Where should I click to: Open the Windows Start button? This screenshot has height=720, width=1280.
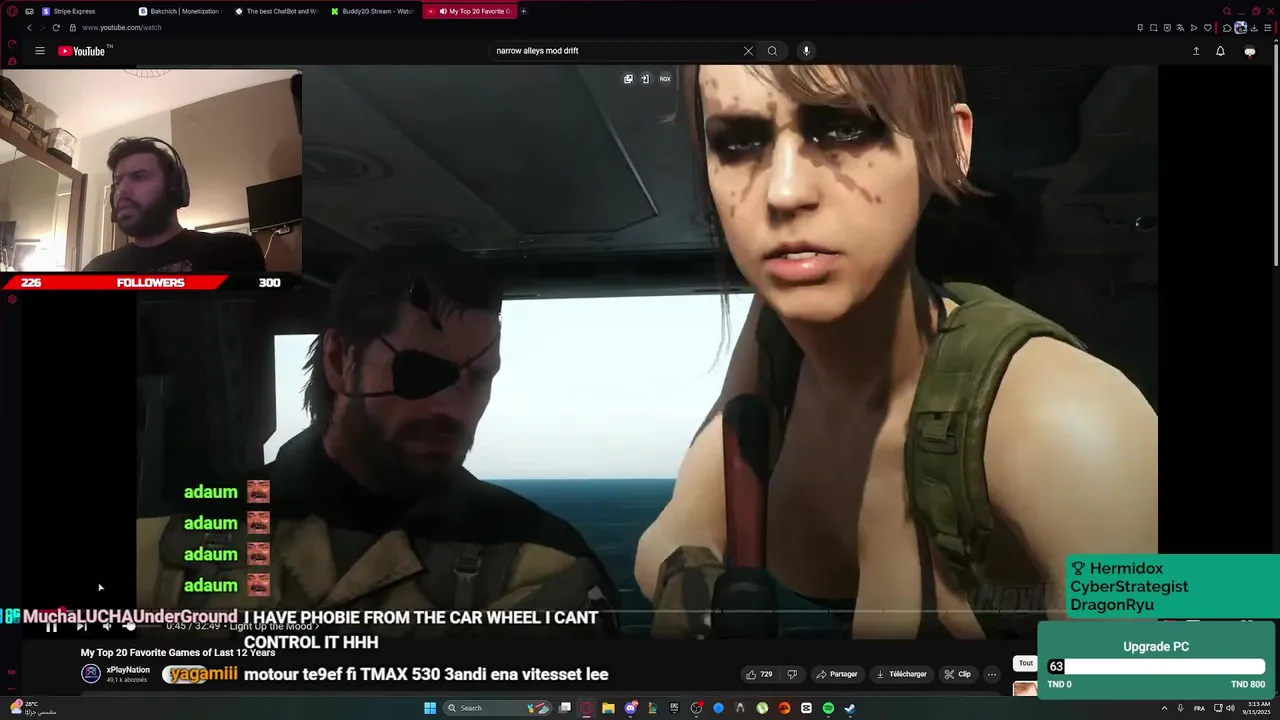point(430,708)
